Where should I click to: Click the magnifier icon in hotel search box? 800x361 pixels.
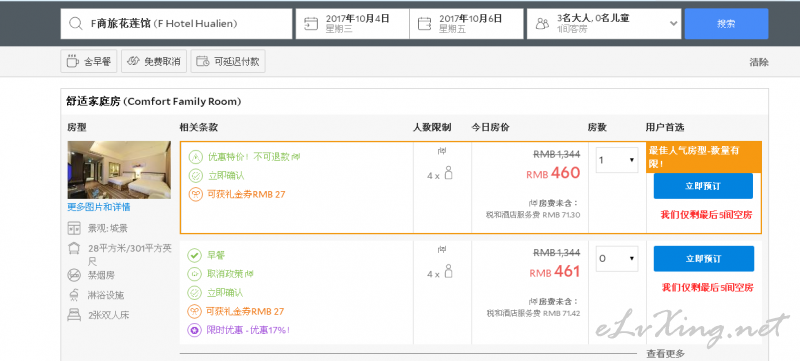click(x=76, y=23)
